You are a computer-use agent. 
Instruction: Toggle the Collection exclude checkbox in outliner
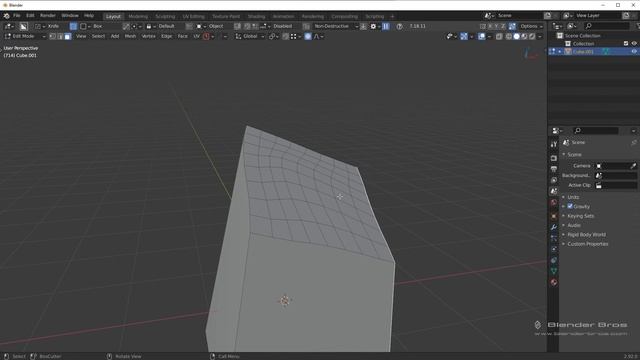(626, 43)
